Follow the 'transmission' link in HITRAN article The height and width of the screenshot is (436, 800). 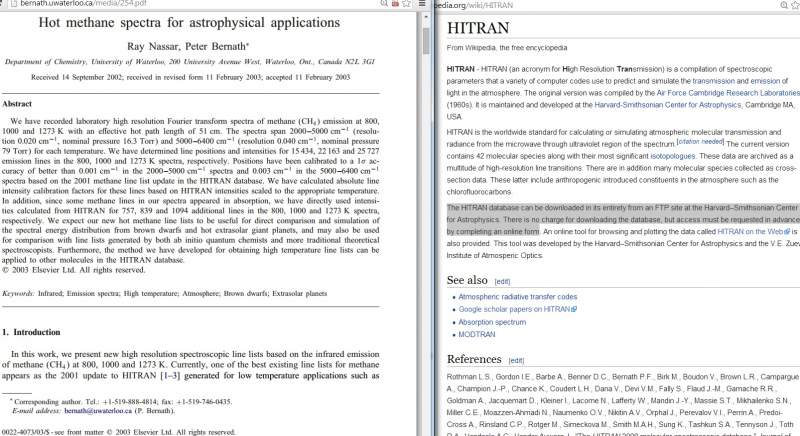pyautogui.click(x=714, y=81)
